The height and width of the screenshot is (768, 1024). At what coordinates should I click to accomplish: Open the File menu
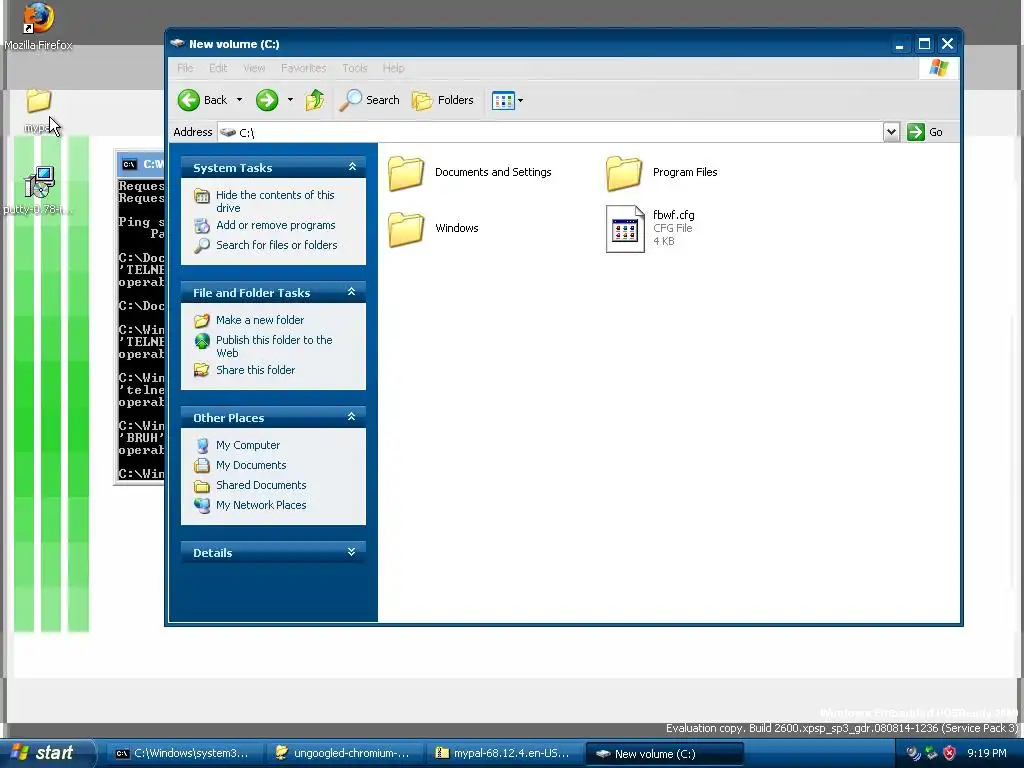[x=185, y=68]
